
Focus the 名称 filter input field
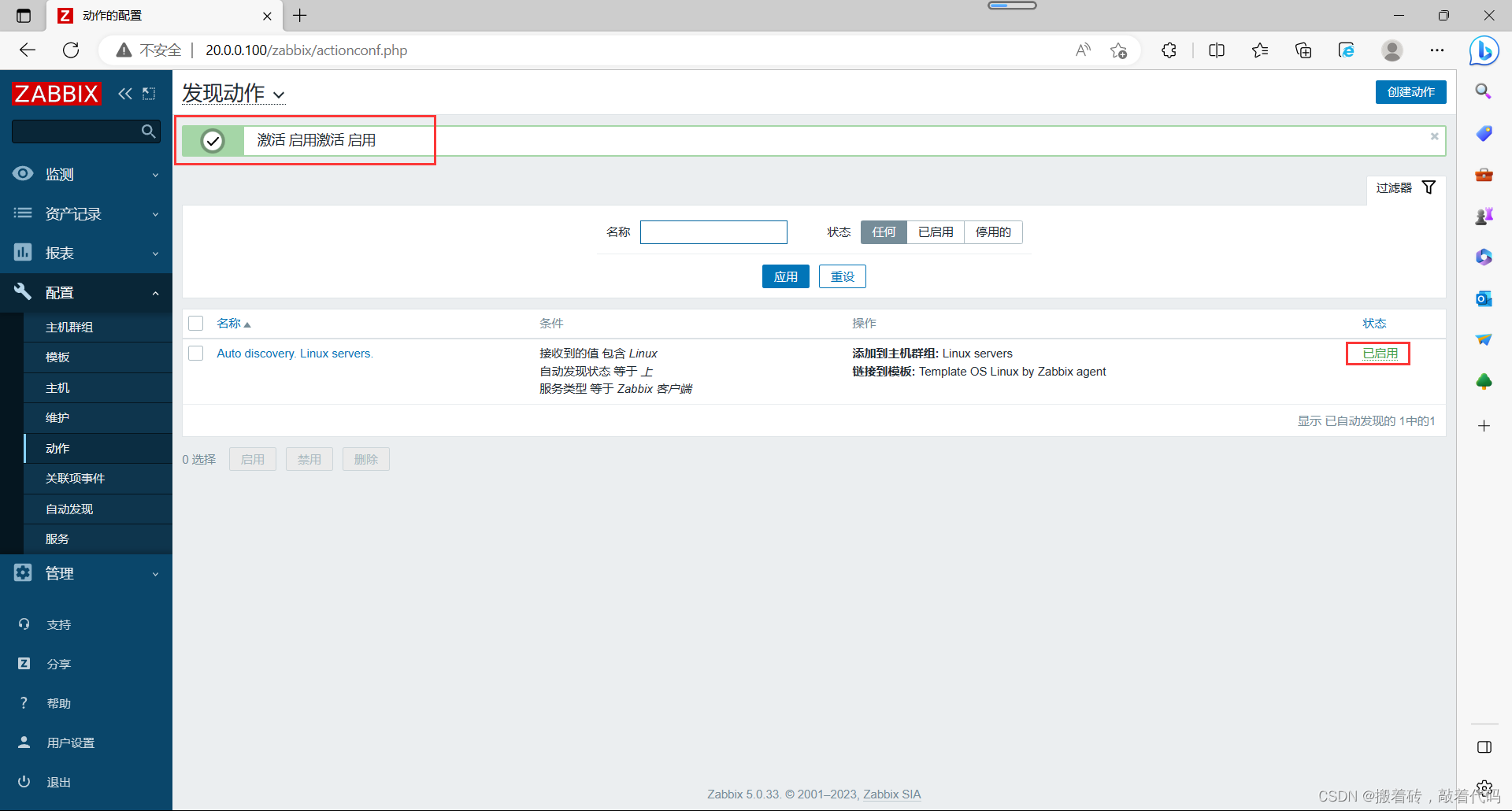713,232
